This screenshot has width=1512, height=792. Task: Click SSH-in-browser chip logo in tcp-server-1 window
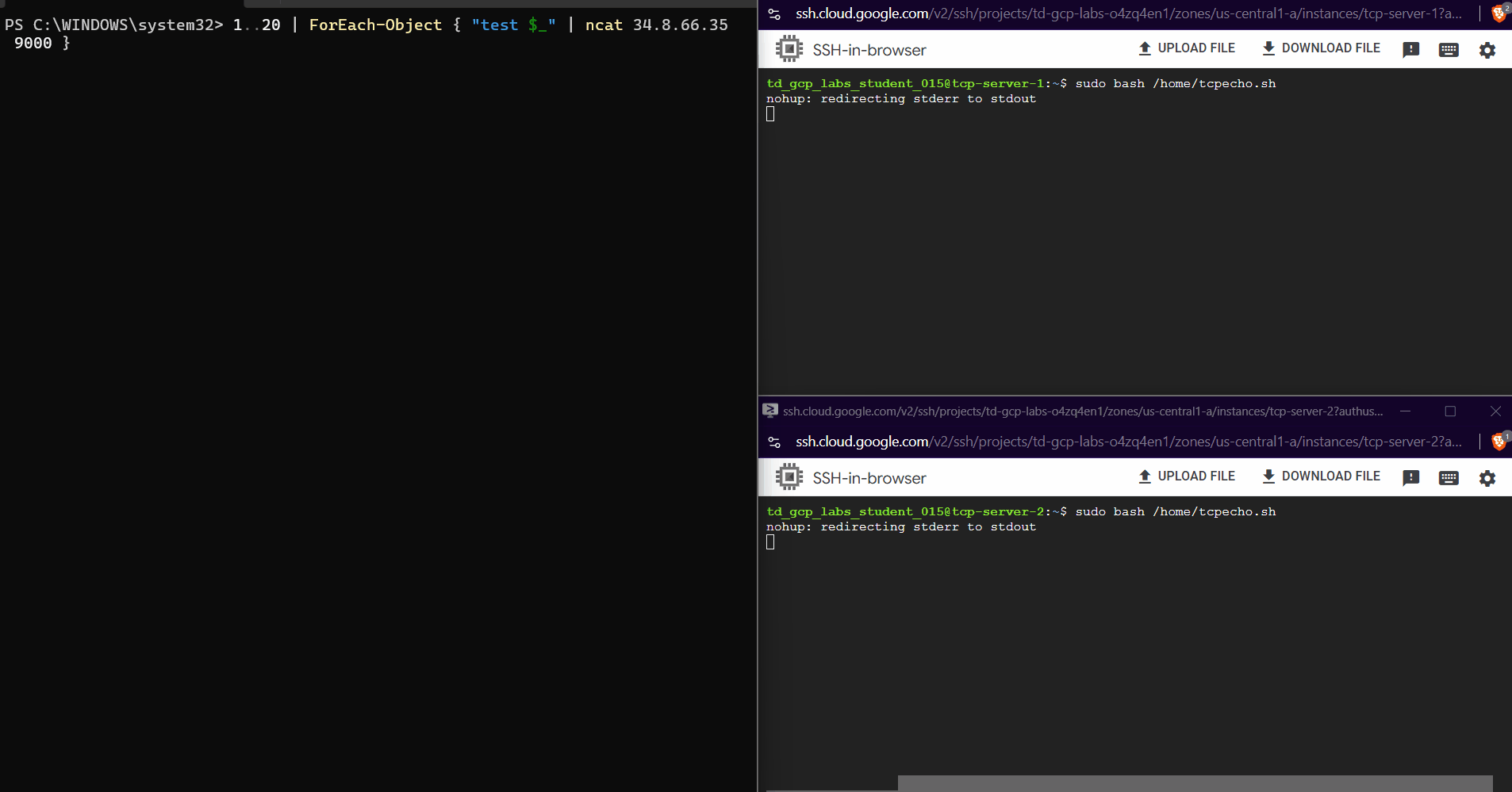click(x=789, y=49)
